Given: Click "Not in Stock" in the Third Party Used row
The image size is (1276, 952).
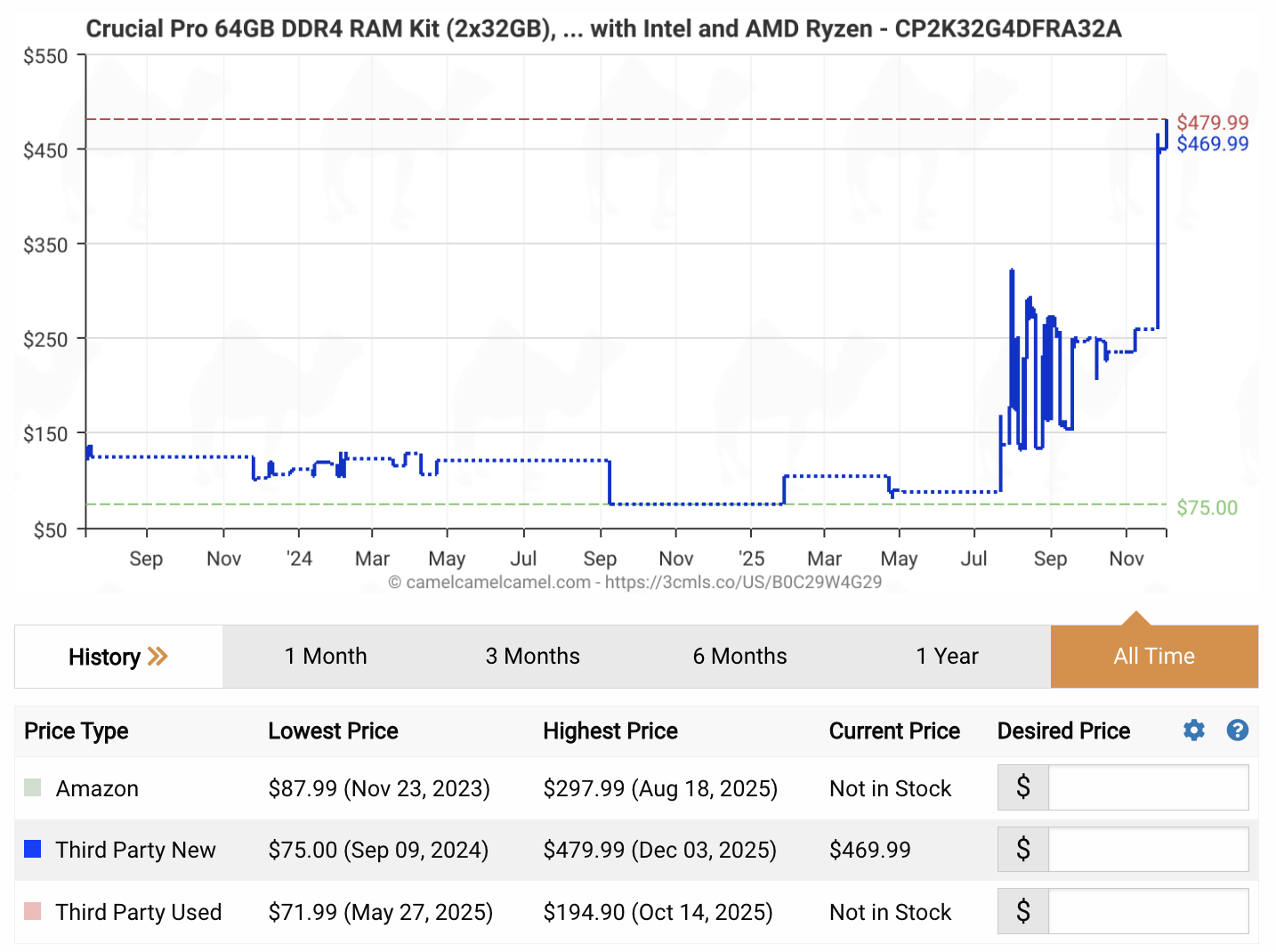Looking at the screenshot, I should click(x=890, y=912).
